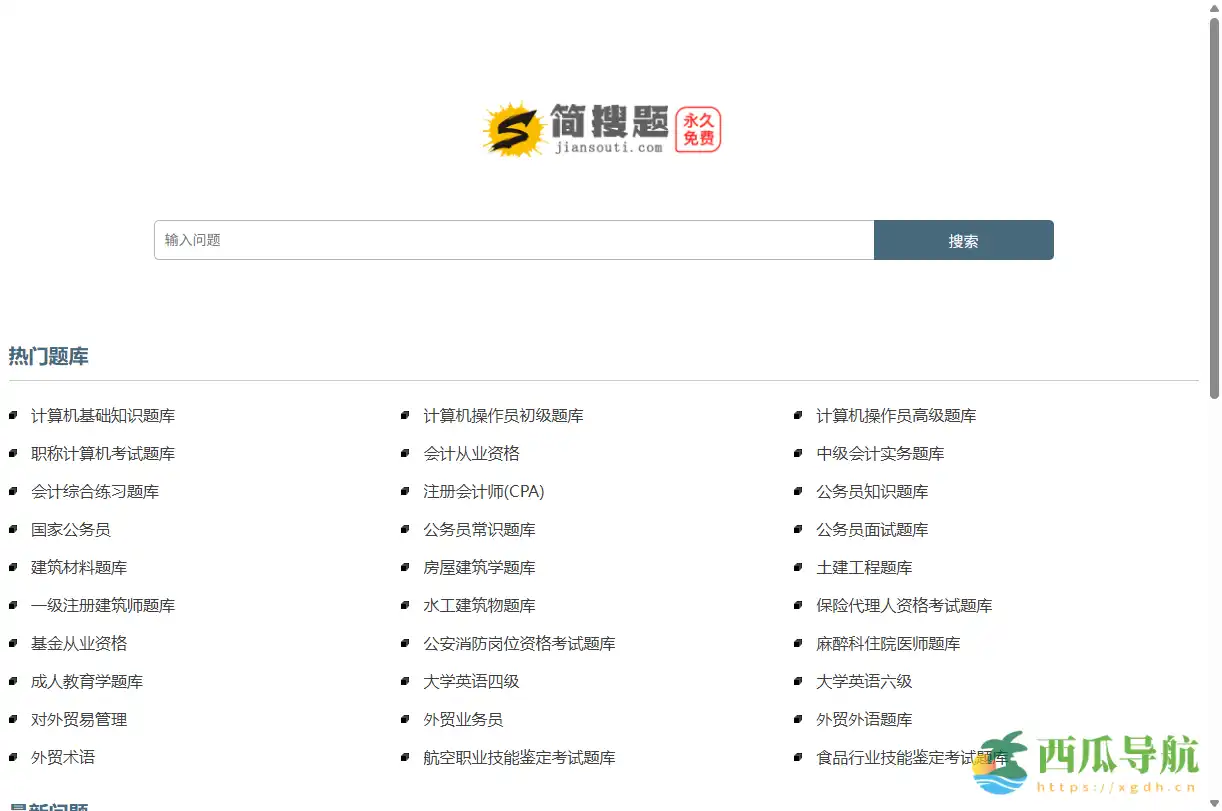Open the 麻醉科住院医师题库 page
The height and width of the screenshot is (811, 1222).
(886, 643)
